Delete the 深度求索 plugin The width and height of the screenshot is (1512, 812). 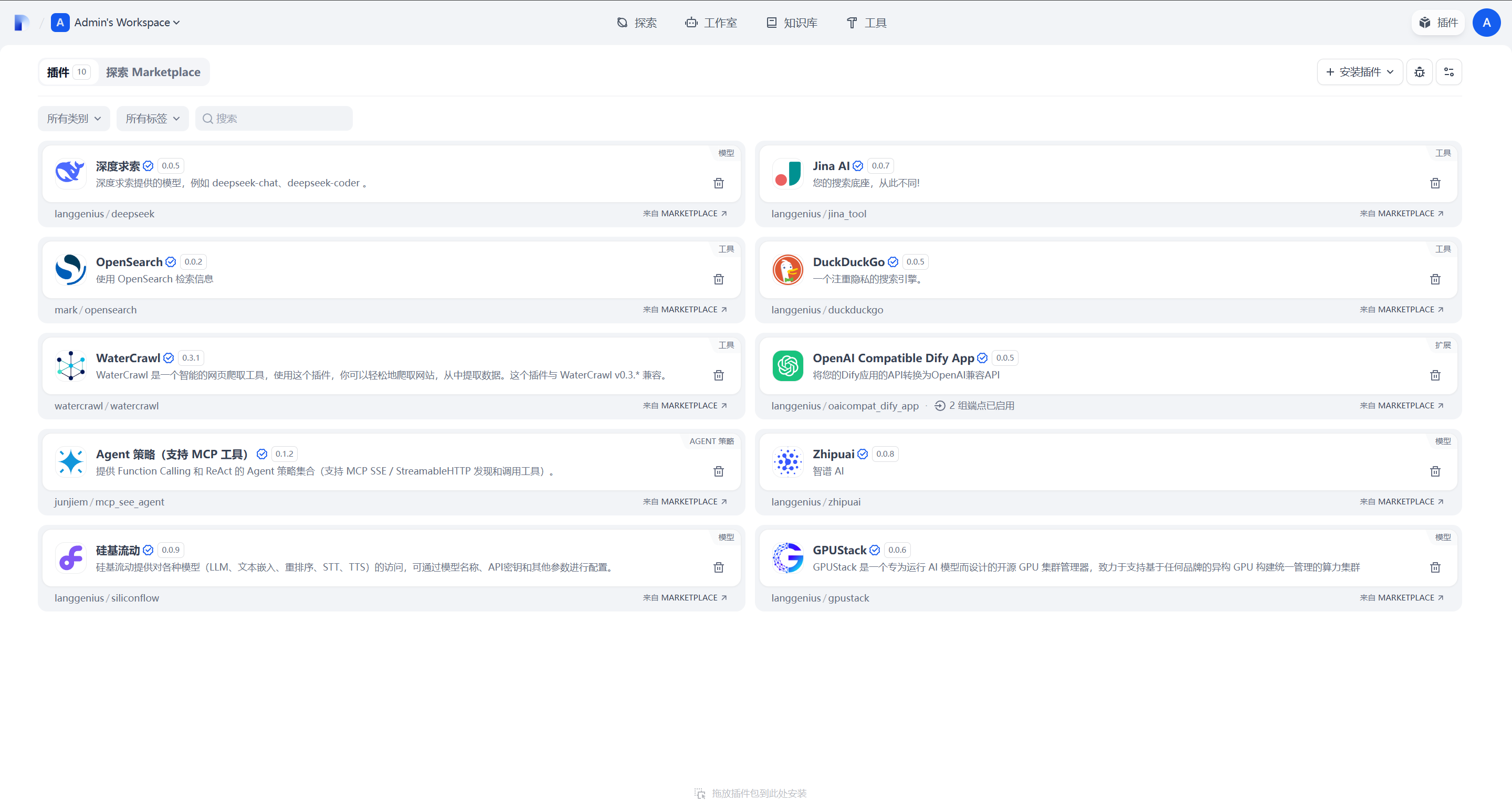[x=718, y=183]
